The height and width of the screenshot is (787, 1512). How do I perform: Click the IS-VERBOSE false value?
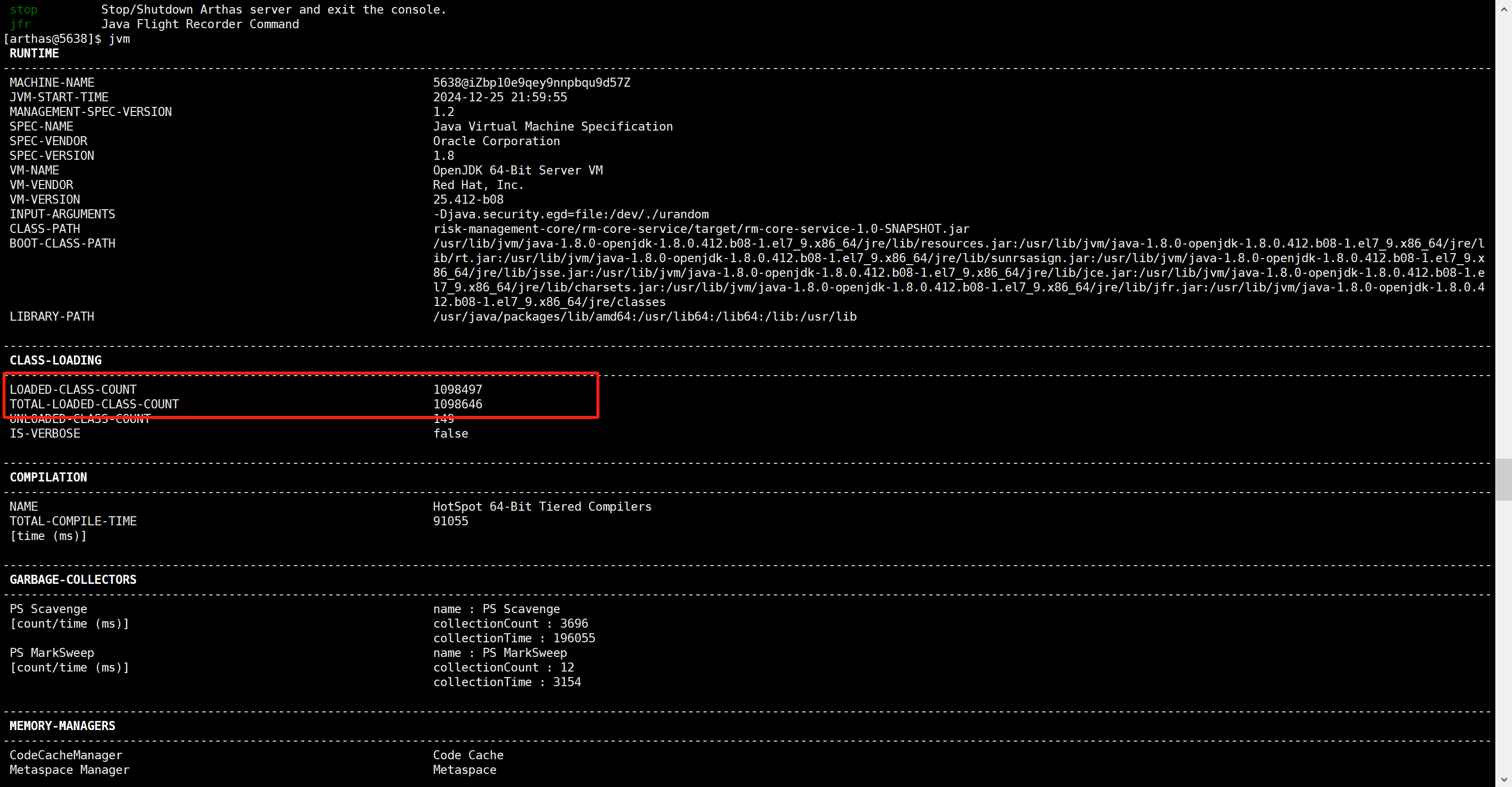coord(450,434)
